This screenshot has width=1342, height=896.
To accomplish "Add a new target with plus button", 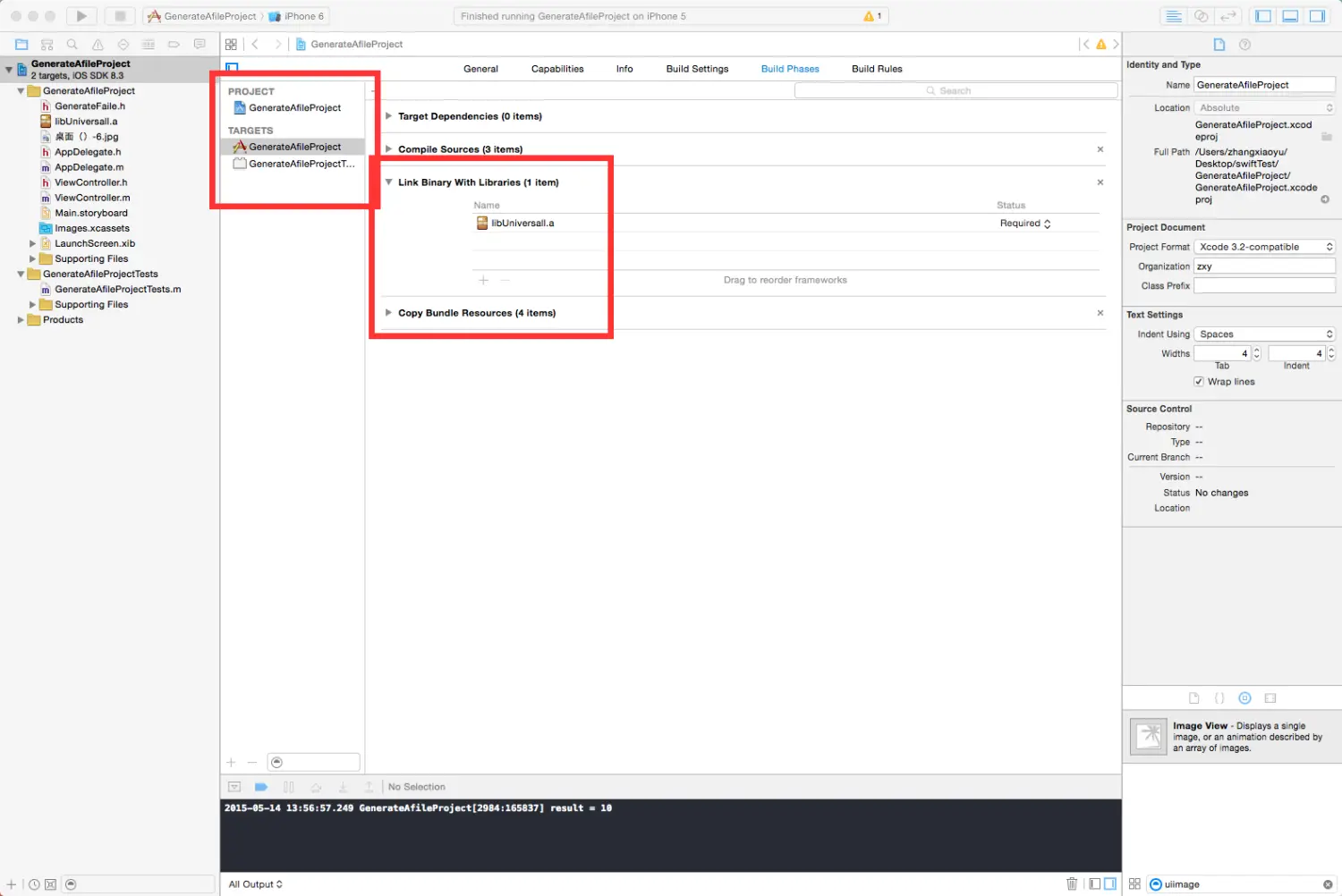I will click(x=231, y=763).
